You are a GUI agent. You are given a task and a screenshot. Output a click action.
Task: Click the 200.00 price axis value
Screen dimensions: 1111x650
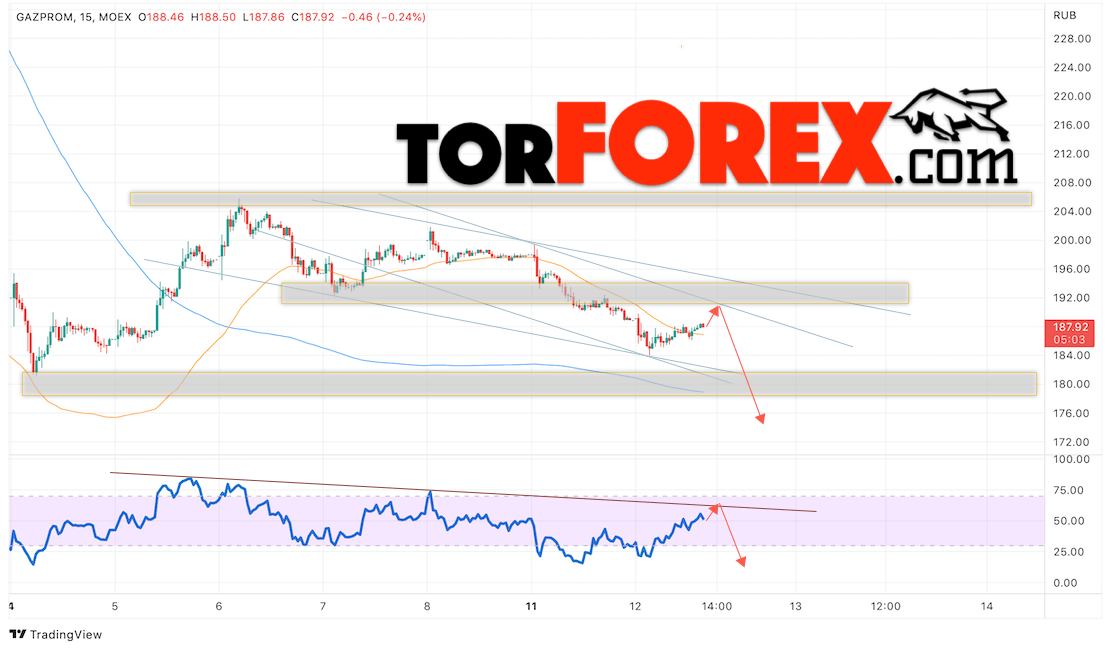click(1072, 240)
